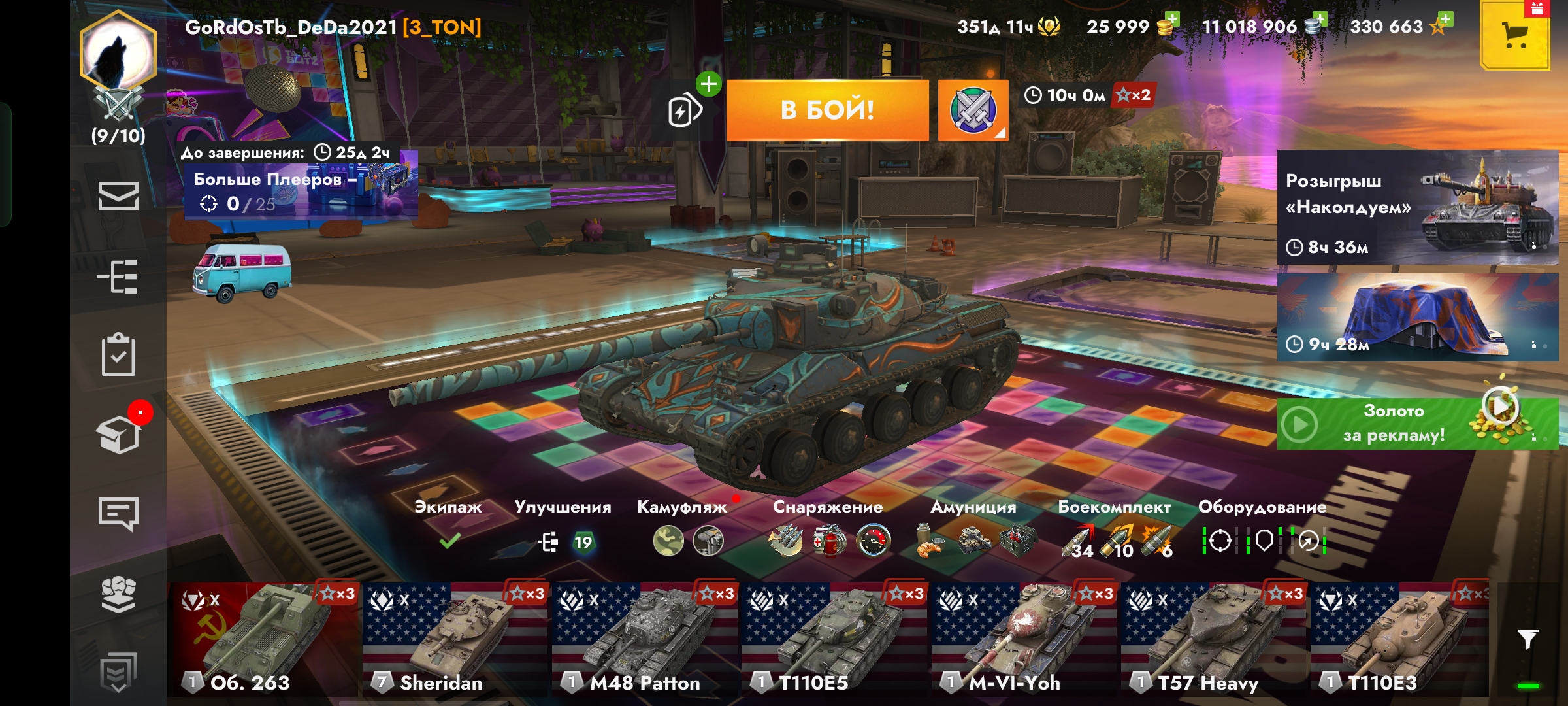Click the tank filter funnel icon
The width and height of the screenshot is (1568, 706).
1527,639
